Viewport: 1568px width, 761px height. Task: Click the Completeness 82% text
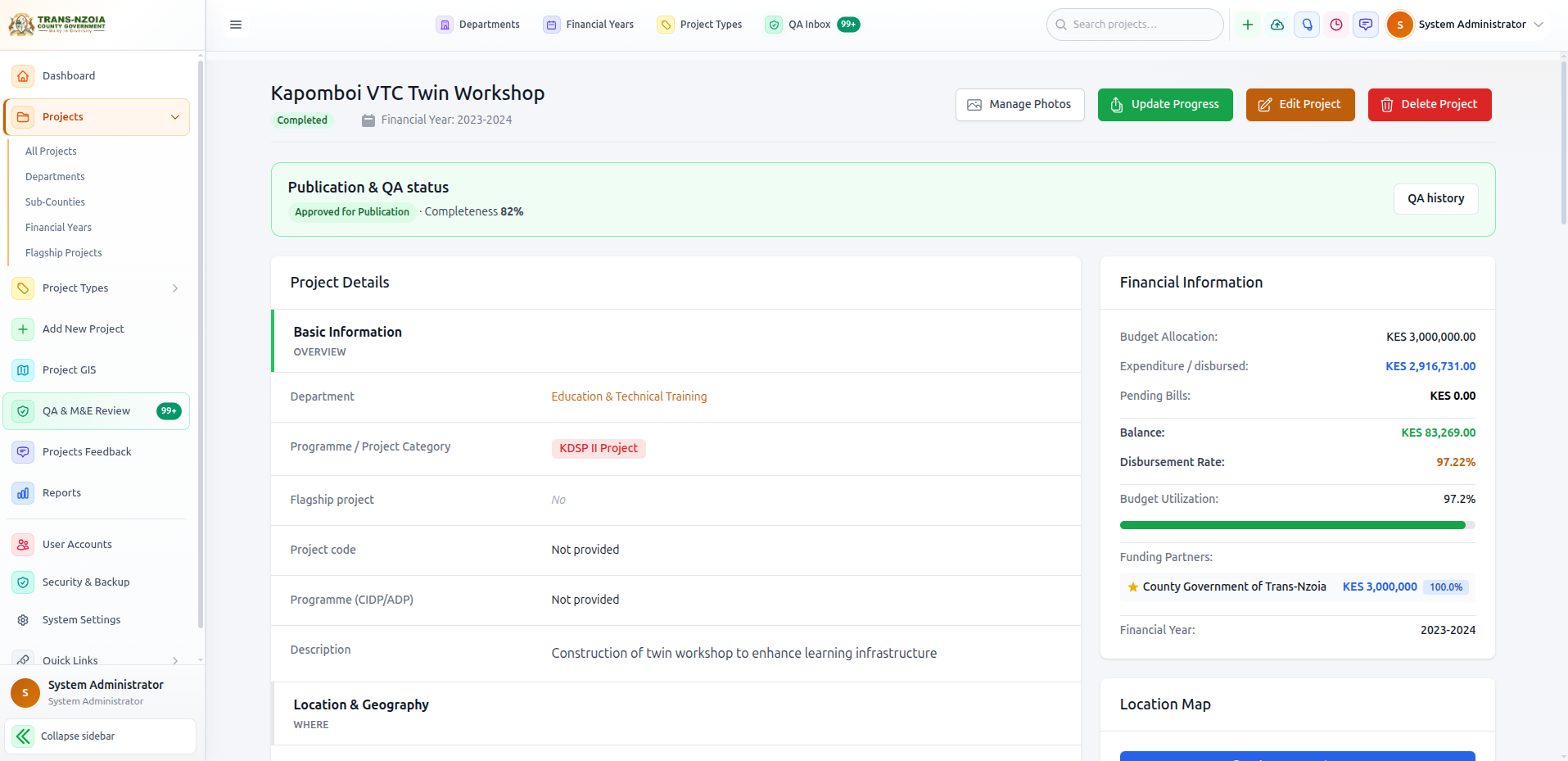pyautogui.click(x=474, y=212)
